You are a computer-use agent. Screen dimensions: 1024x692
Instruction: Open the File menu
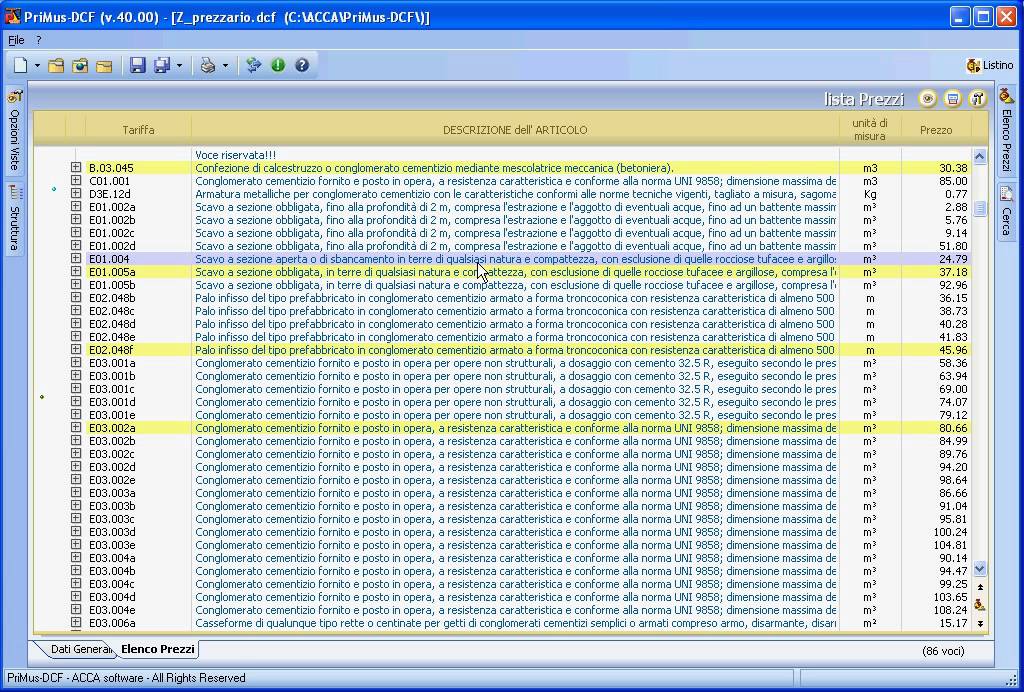coord(16,40)
